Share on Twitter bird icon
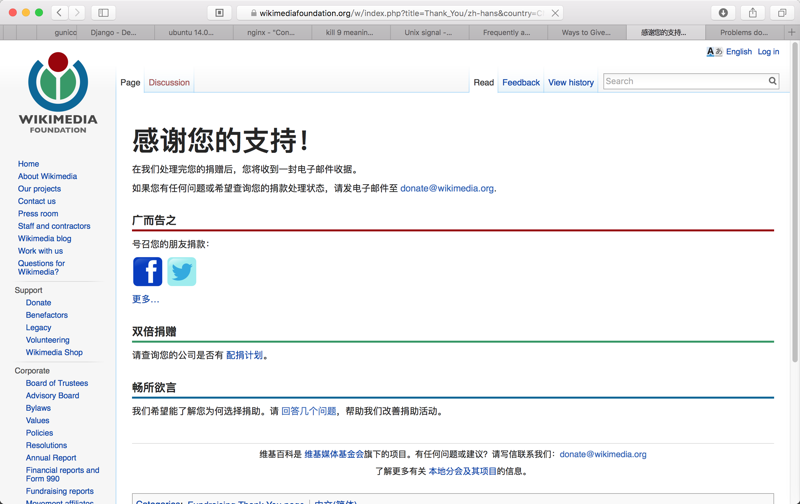Screen dimensions: 800x504 182,271
